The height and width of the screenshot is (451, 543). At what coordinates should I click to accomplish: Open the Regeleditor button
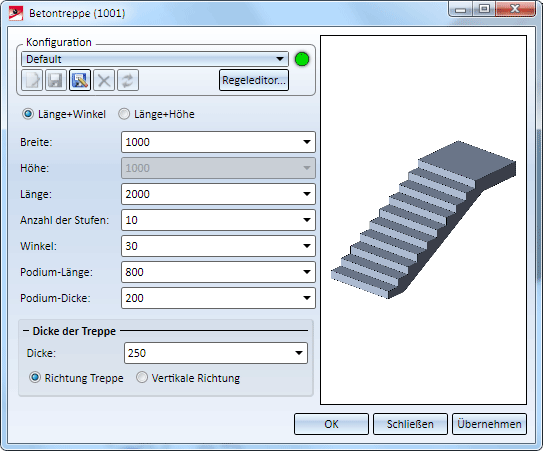tap(254, 80)
